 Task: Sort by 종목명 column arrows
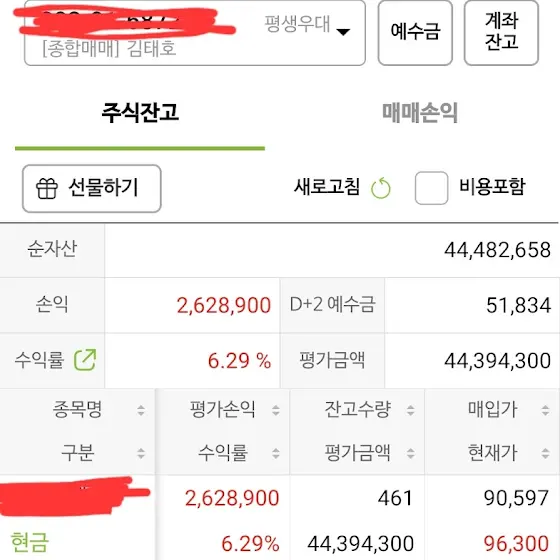pos(141,410)
